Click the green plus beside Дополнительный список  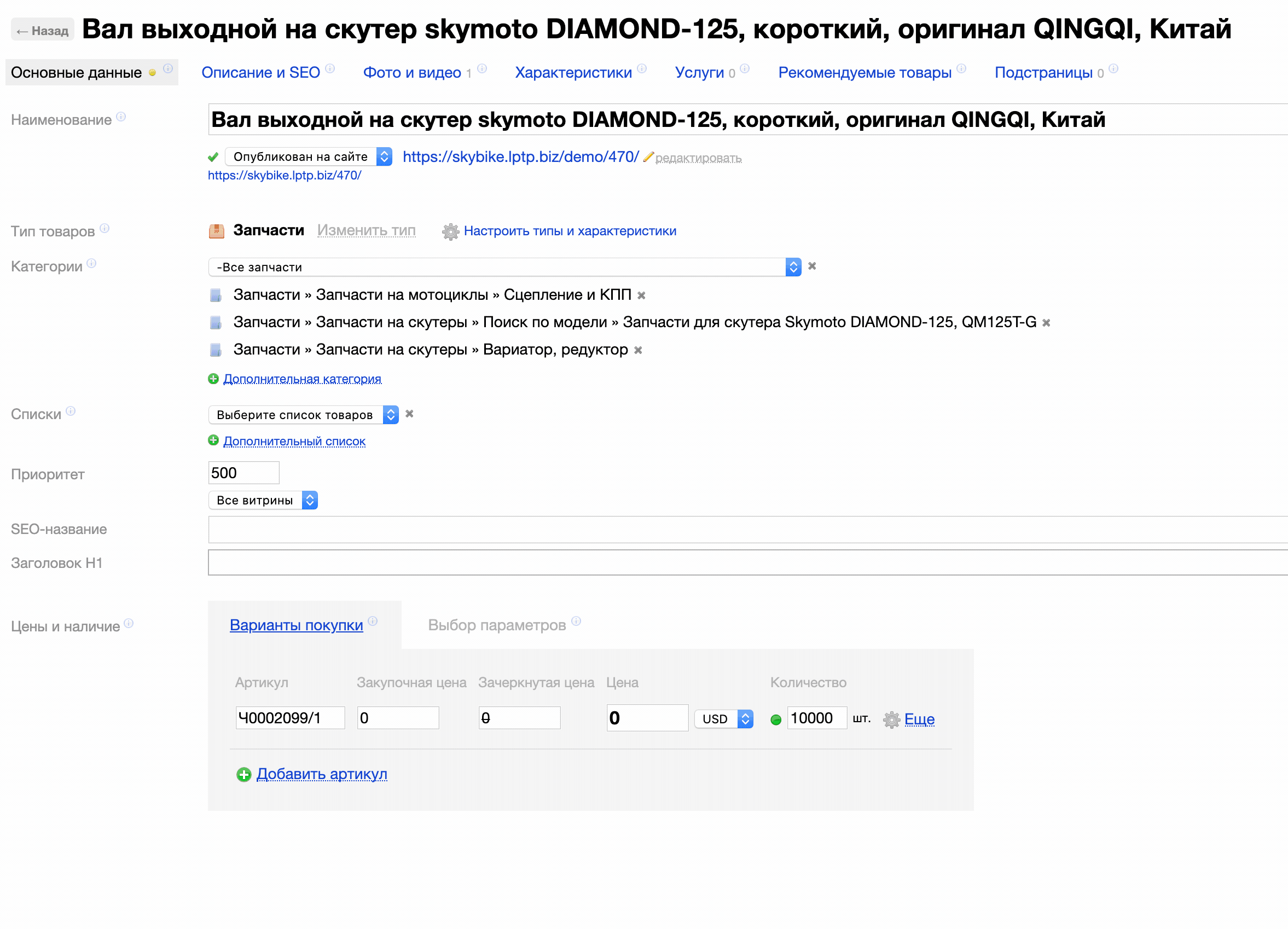coord(213,440)
